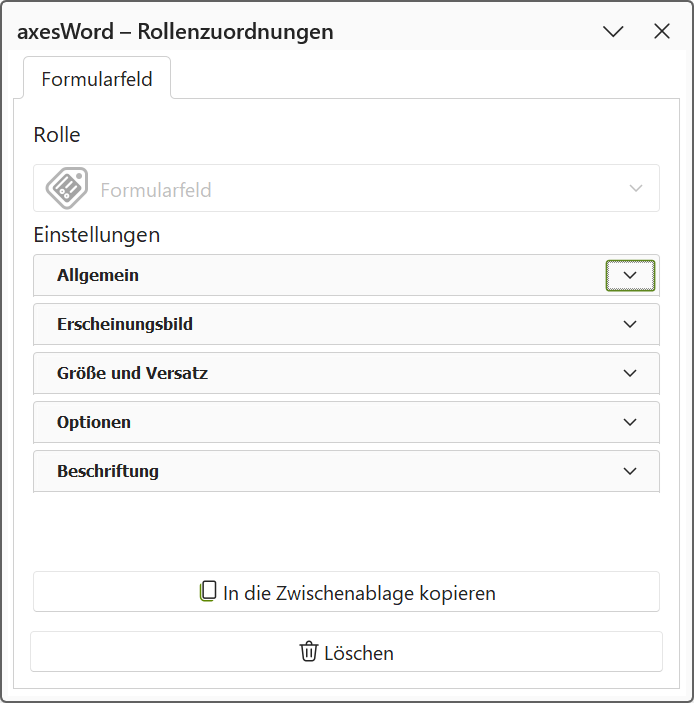This screenshot has width=694, height=703.
Task: Open the Rolle Formularfeld dropdown
Action: click(x=346, y=188)
